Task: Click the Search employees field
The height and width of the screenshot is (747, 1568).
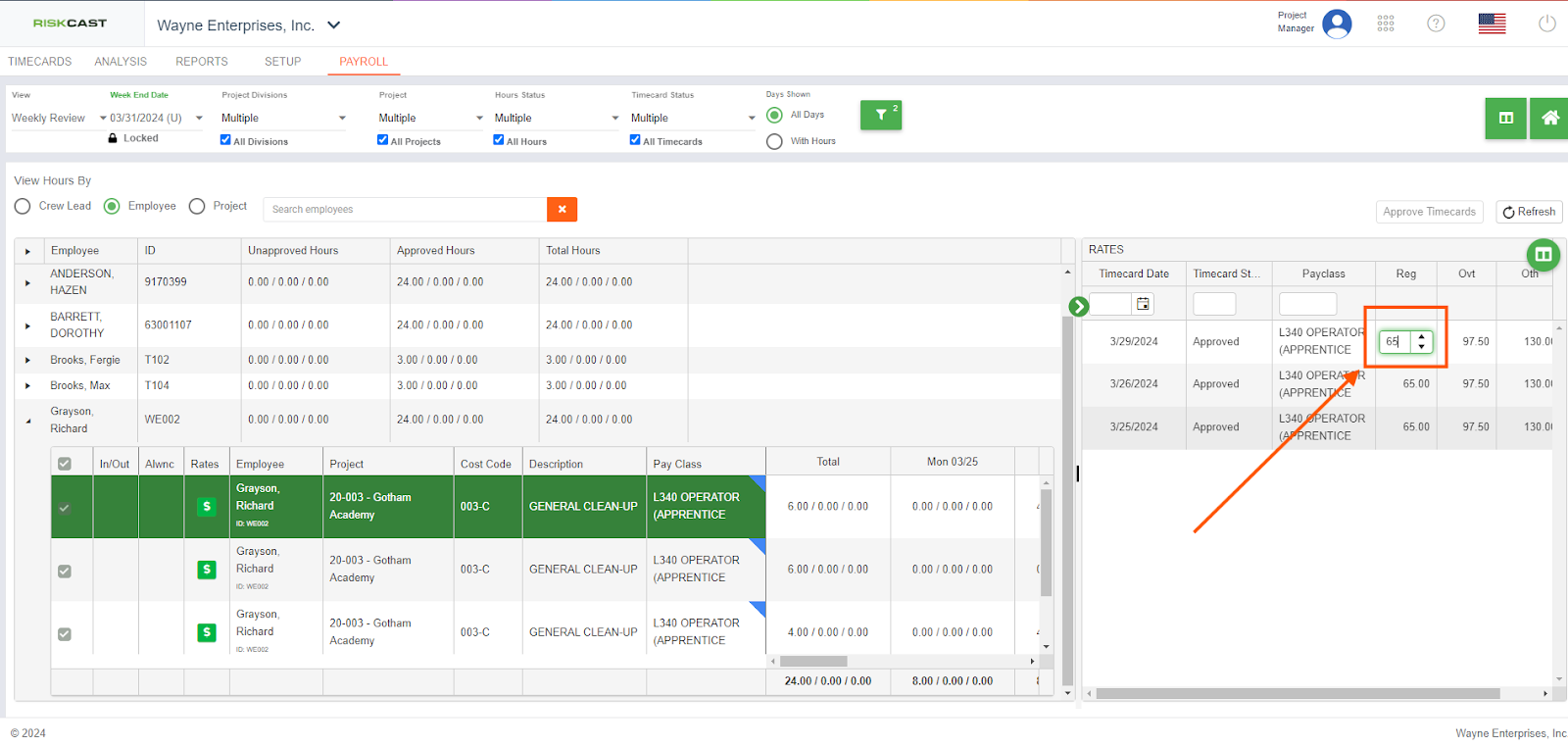Action: 405,209
